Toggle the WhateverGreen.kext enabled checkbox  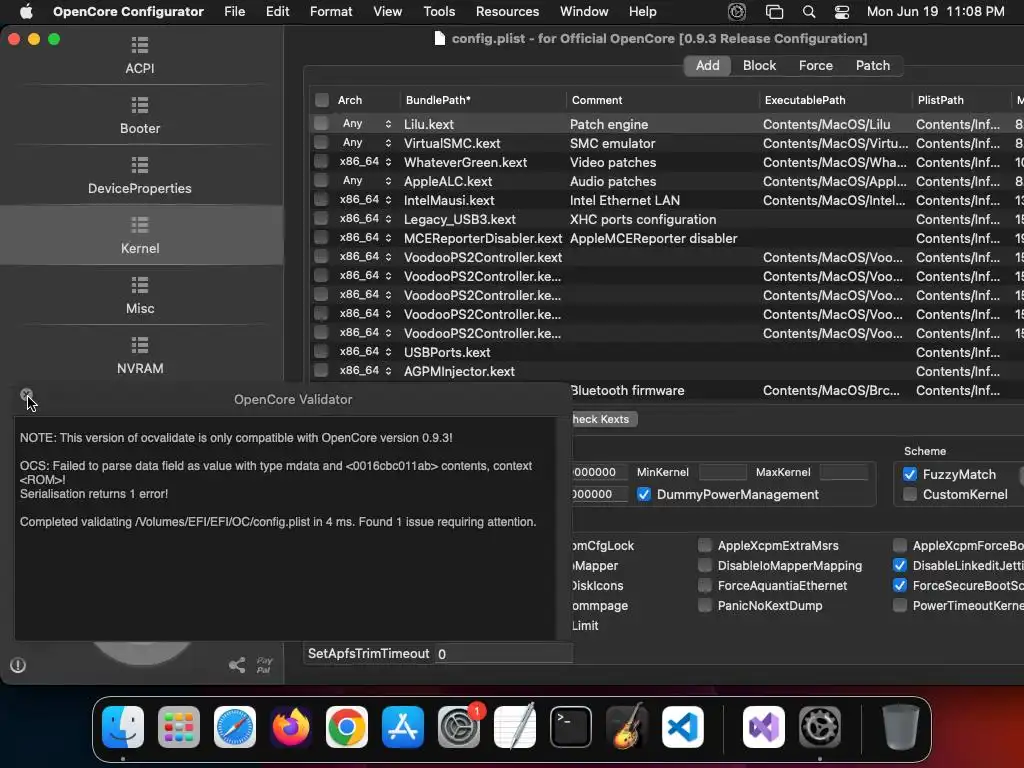[321, 161]
